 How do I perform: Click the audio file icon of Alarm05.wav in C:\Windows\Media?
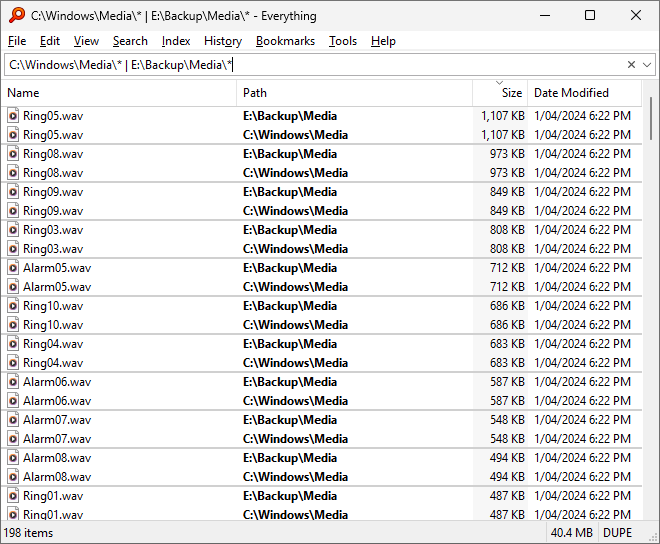(13, 287)
